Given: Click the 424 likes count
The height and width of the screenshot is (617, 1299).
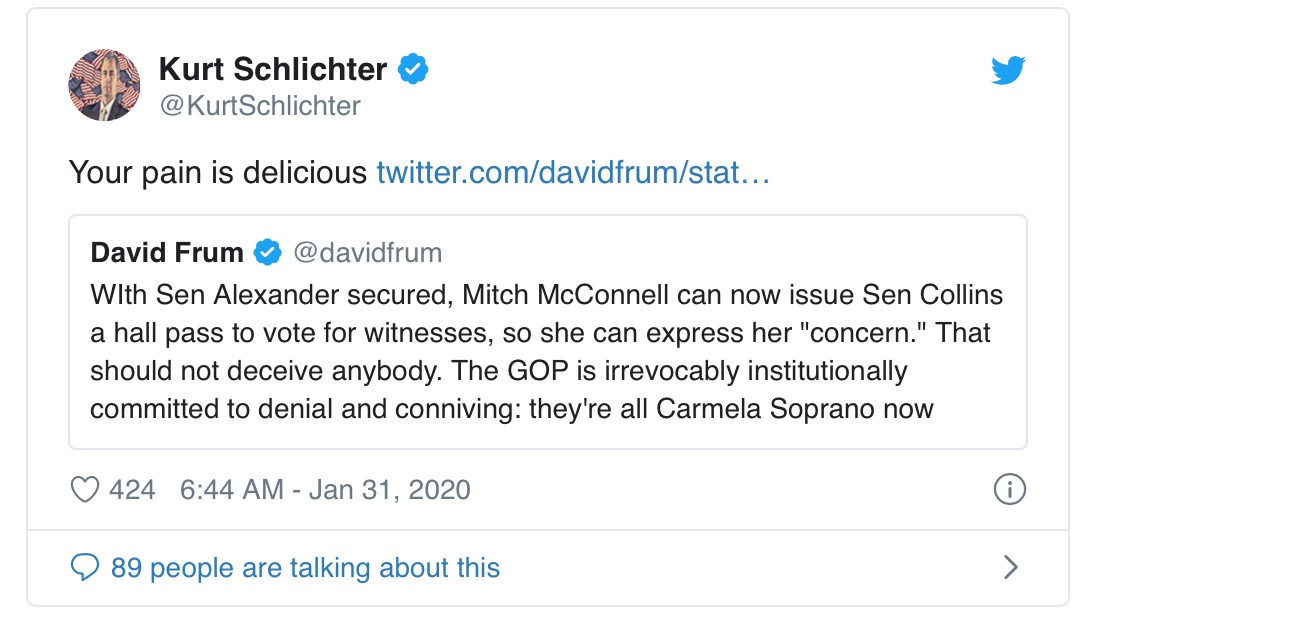Looking at the screenshot, I should pyautogui.click(x=132, y=490).
